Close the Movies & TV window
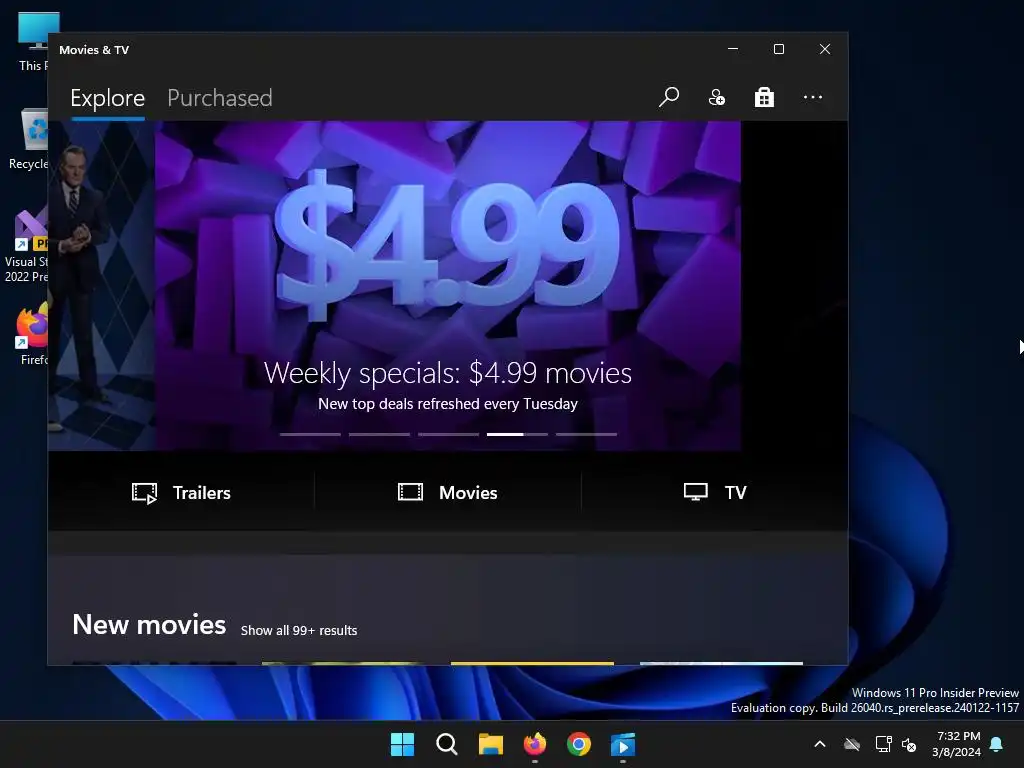This screenshot has height=768, width=1024. (x=825, y=49)
